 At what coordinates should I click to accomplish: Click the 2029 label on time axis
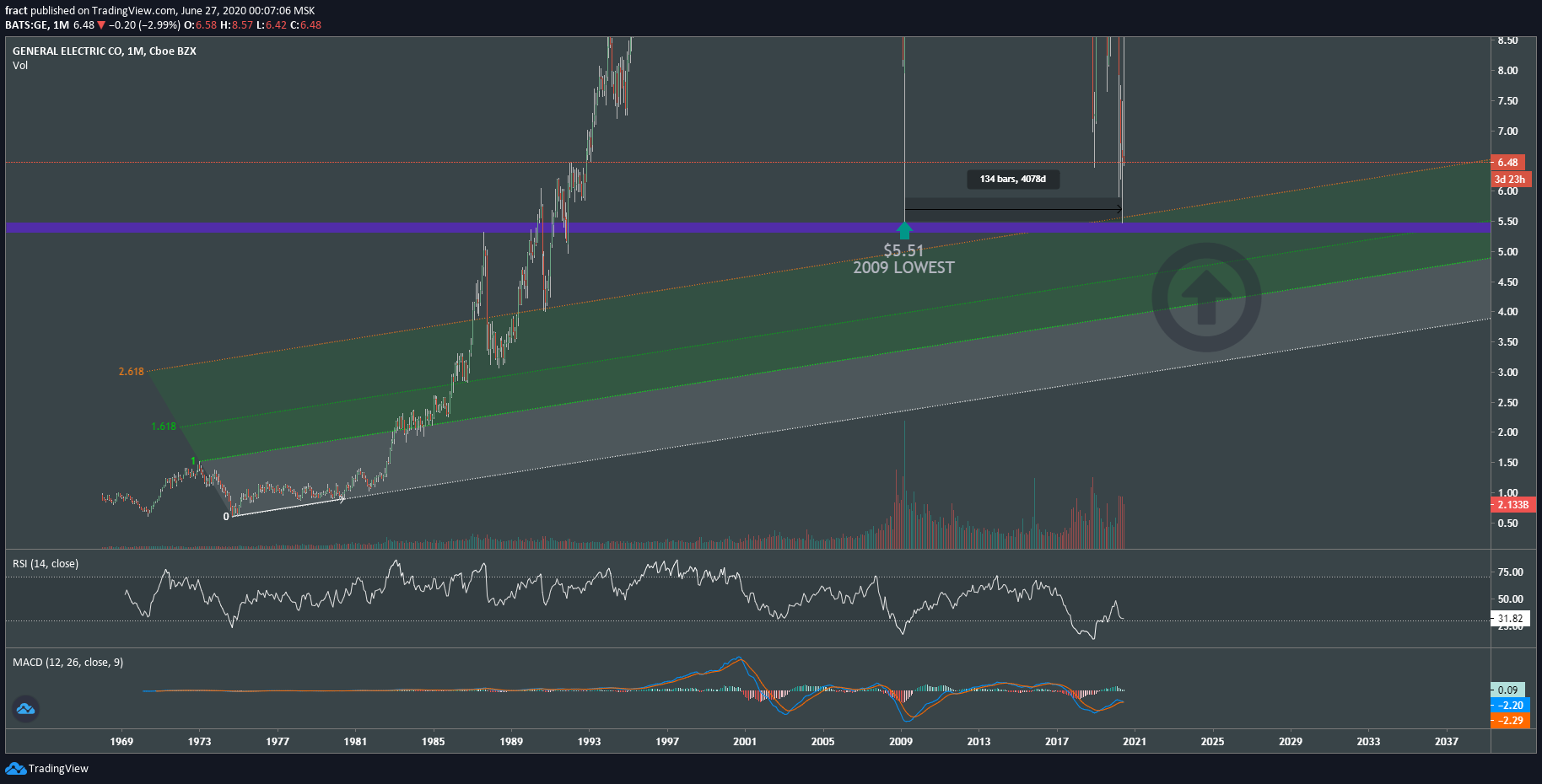(x=1291, y=742)
